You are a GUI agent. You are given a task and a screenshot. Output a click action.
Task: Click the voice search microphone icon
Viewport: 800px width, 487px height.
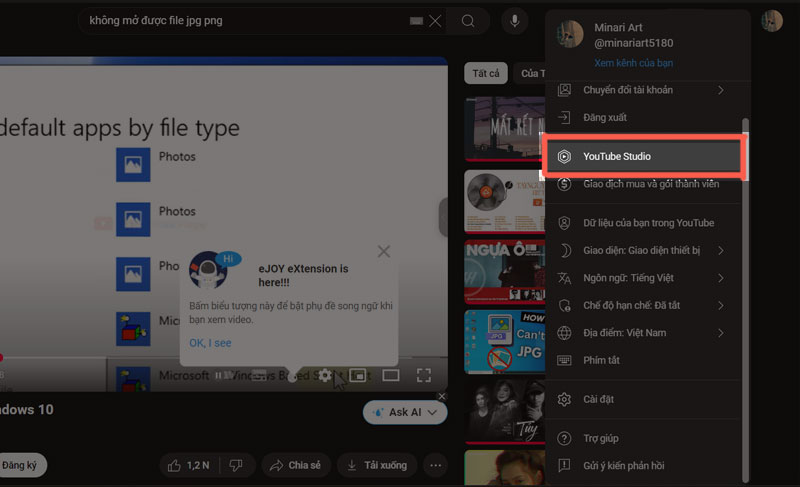[514, 21]
